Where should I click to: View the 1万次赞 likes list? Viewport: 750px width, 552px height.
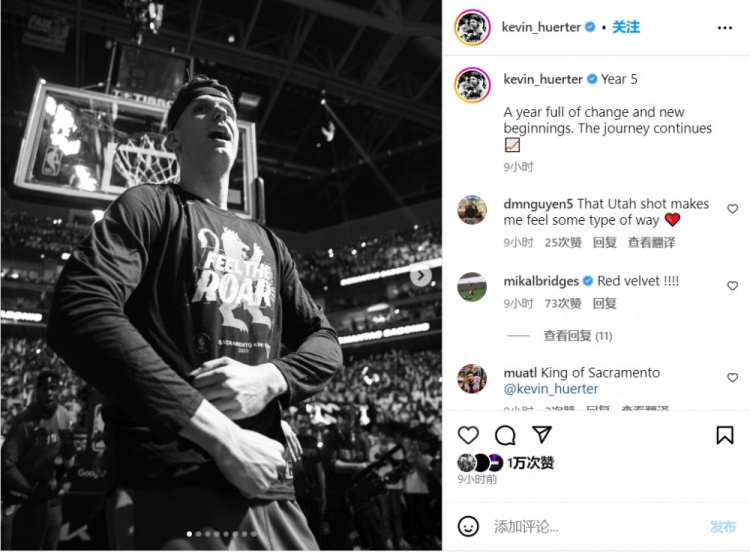click(x=530, y=463)
